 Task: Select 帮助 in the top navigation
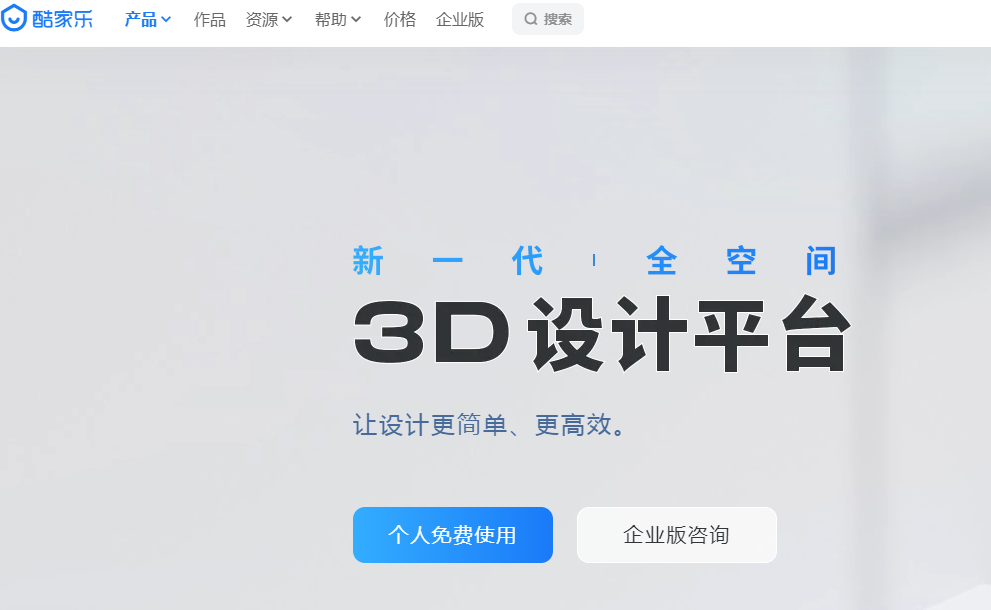(330, 20)
